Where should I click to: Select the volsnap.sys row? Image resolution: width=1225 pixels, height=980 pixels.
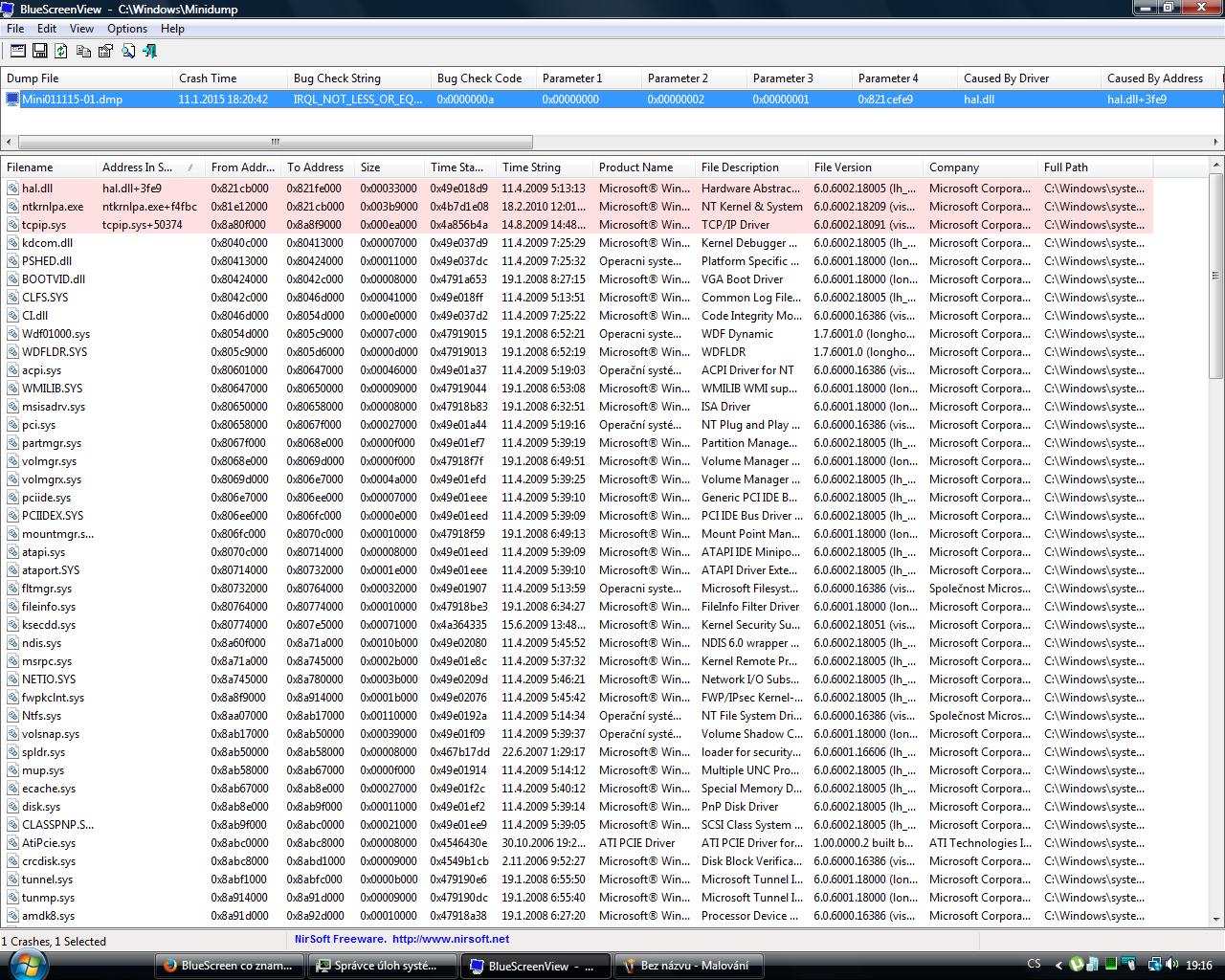click(577, 734)
